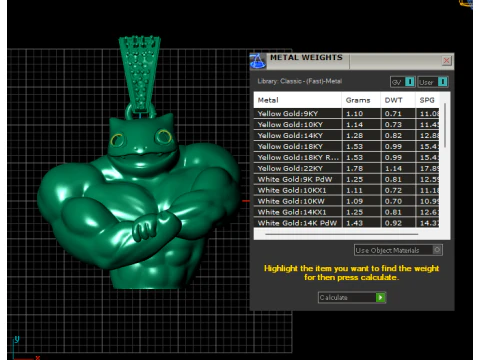
Task: Click the Metal Weights flask icon
Action: point(258,61)
